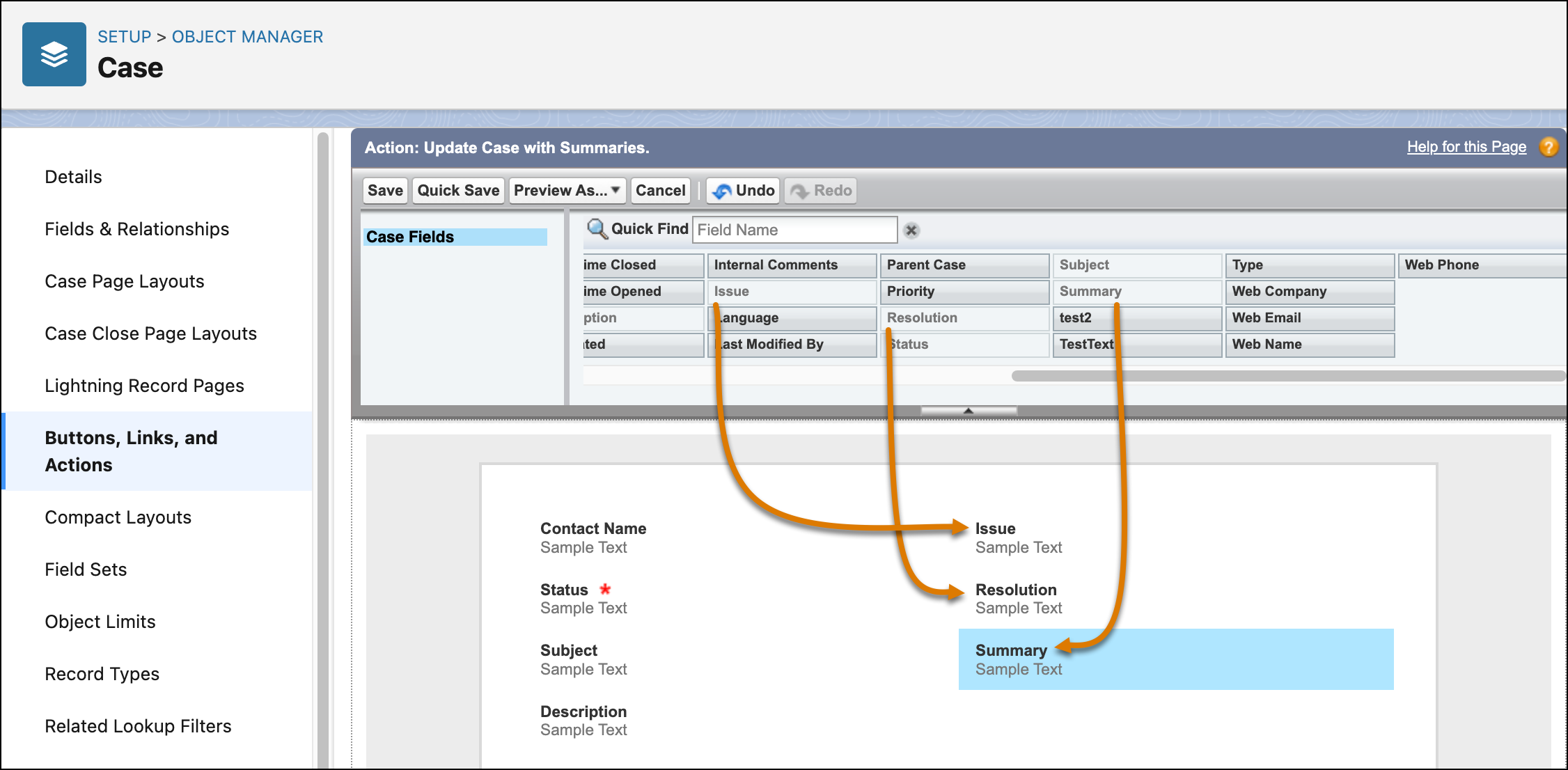Go to the Case Page Layouts section

tap(124, 281)
